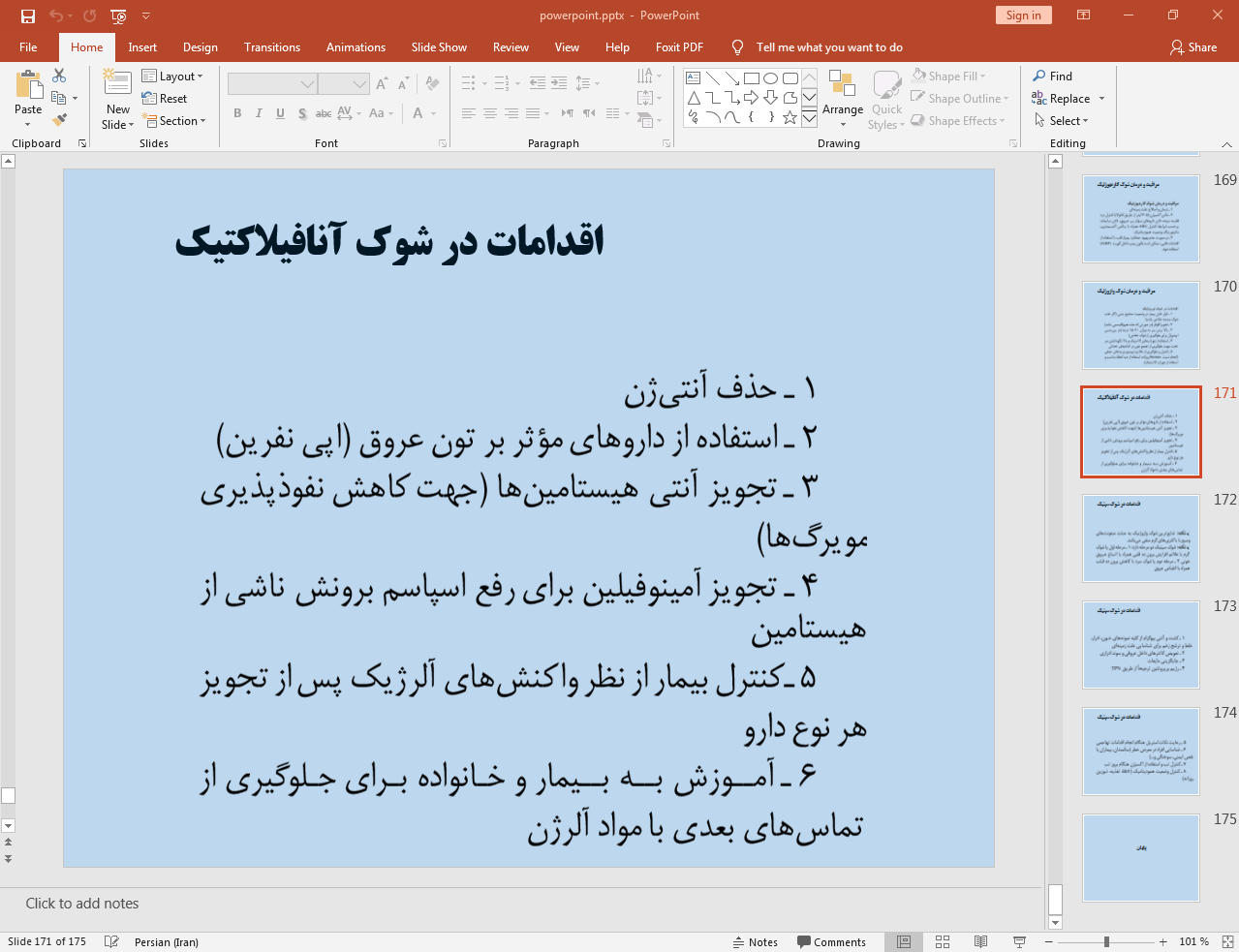Open the Insert tab
This screenshot has width=1239, height=952.
142,46
